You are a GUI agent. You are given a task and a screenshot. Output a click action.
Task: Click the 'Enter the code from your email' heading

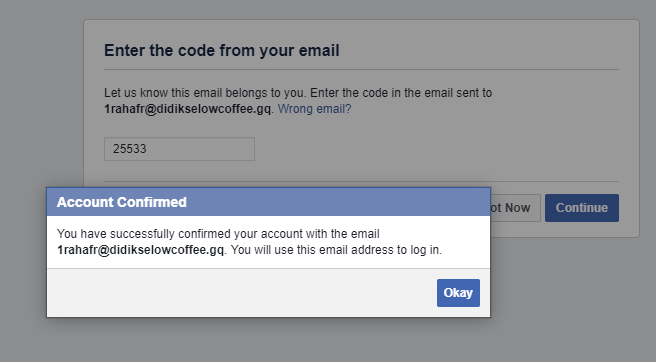point(222,50)
